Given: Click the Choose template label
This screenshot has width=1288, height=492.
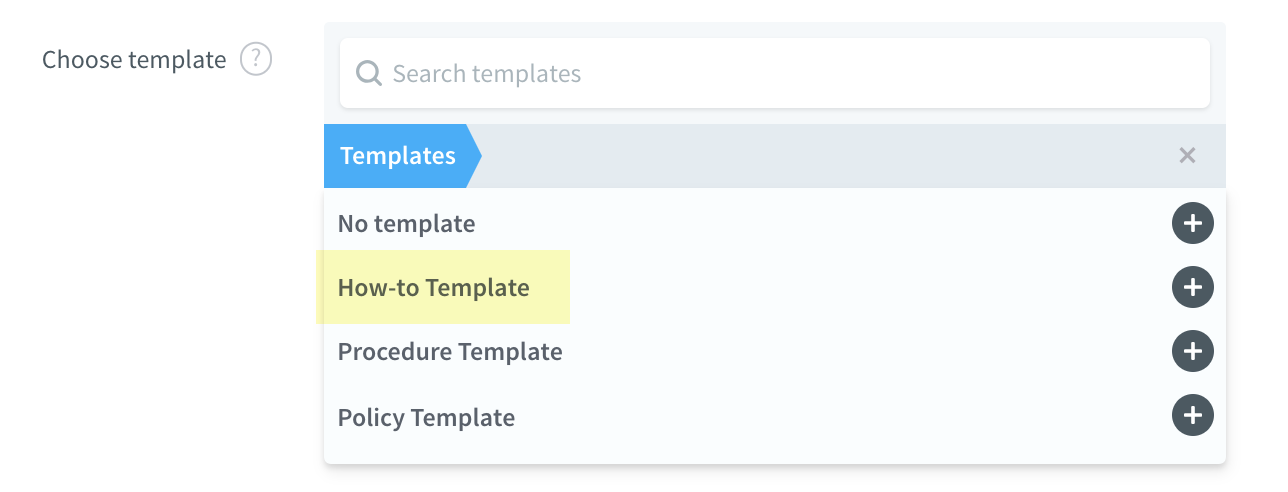Looking at the screenshot, I should 134,60.
